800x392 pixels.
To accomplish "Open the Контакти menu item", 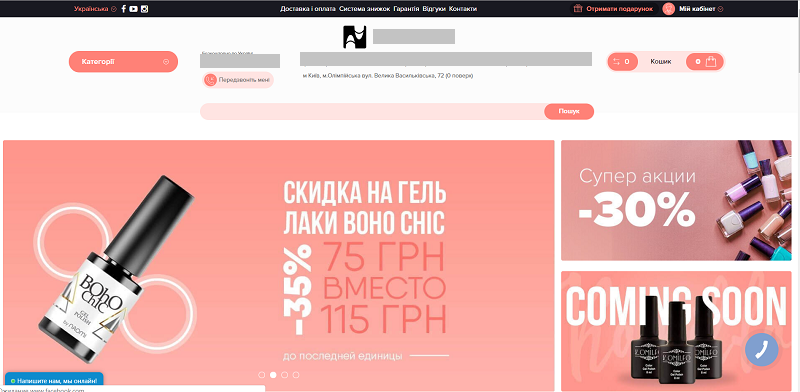I will click(463, 9).
